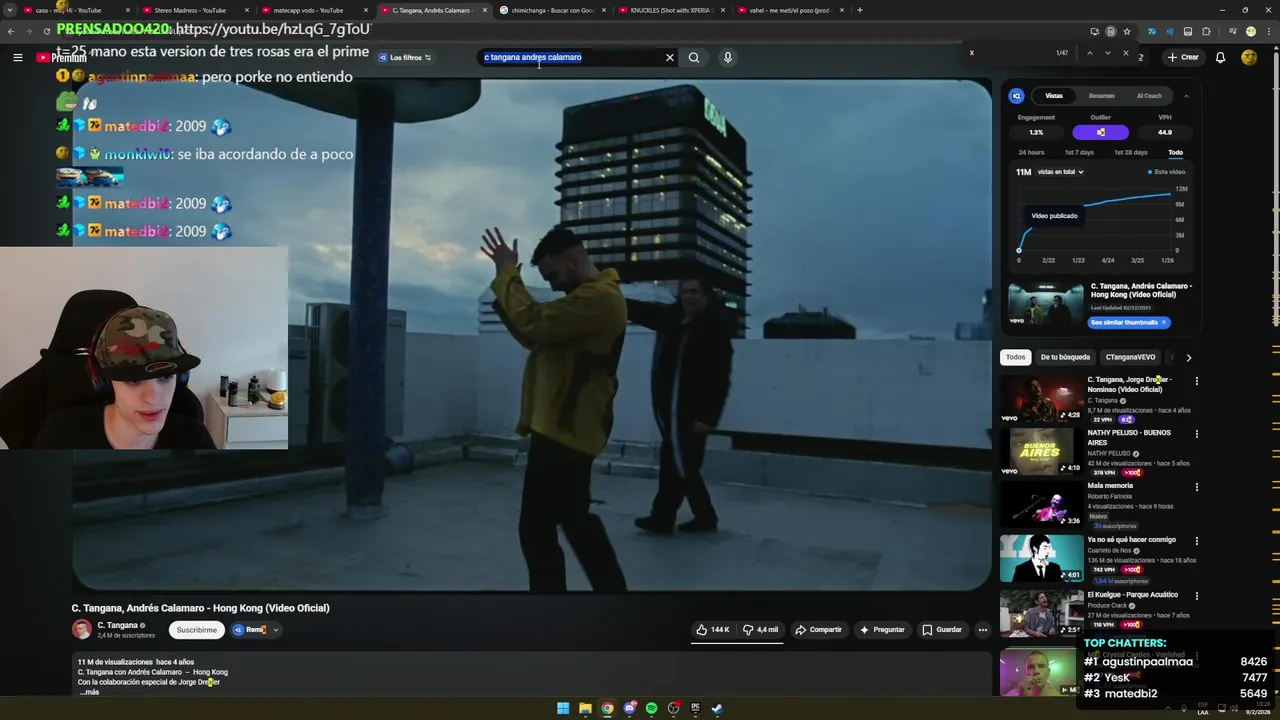The height and width of the screenshot is (720, 1280).
Task: Open more actions ellipsis under video
Action: 983,630
